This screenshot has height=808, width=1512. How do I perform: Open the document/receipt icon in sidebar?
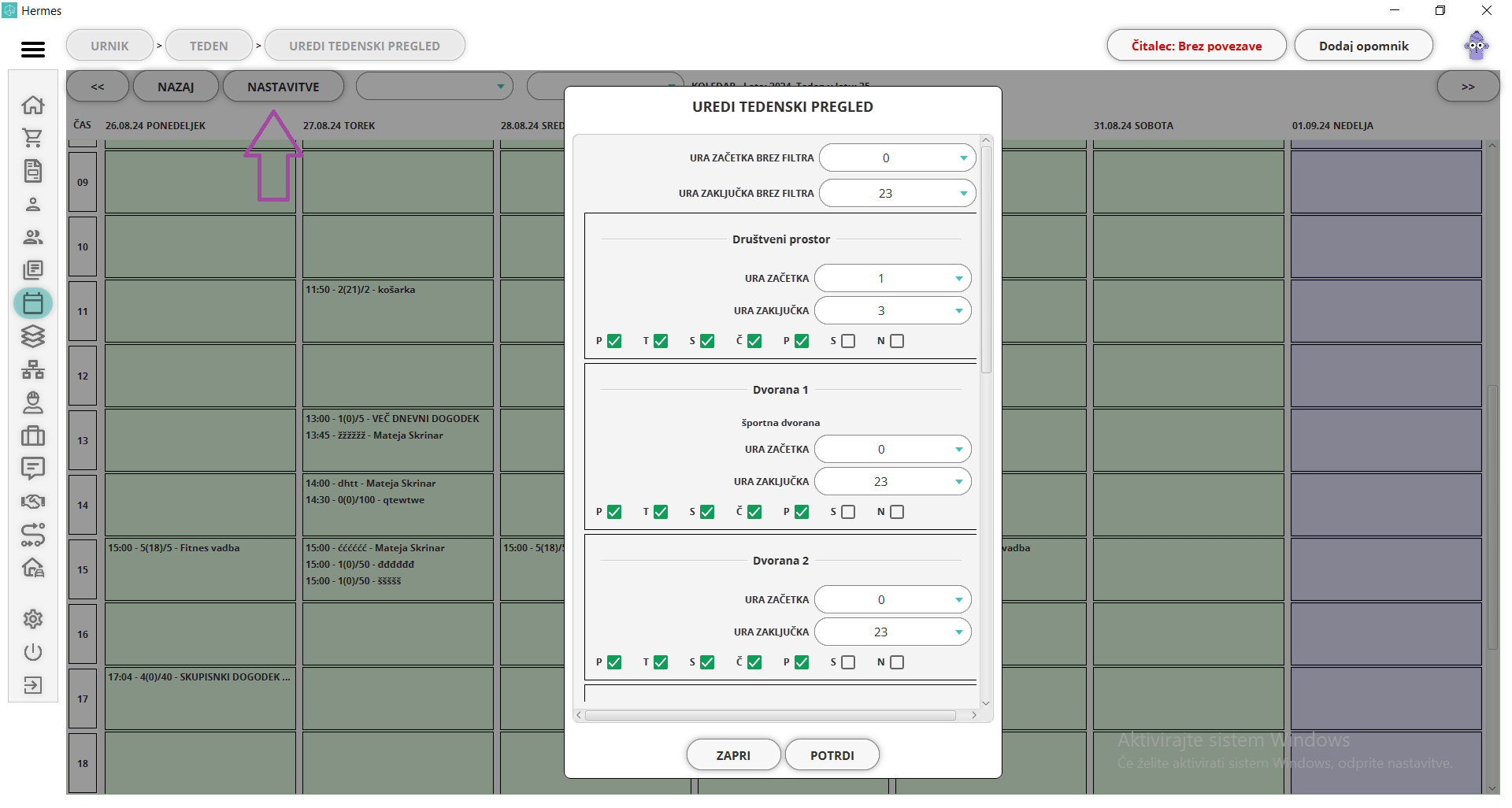point(32,171)
